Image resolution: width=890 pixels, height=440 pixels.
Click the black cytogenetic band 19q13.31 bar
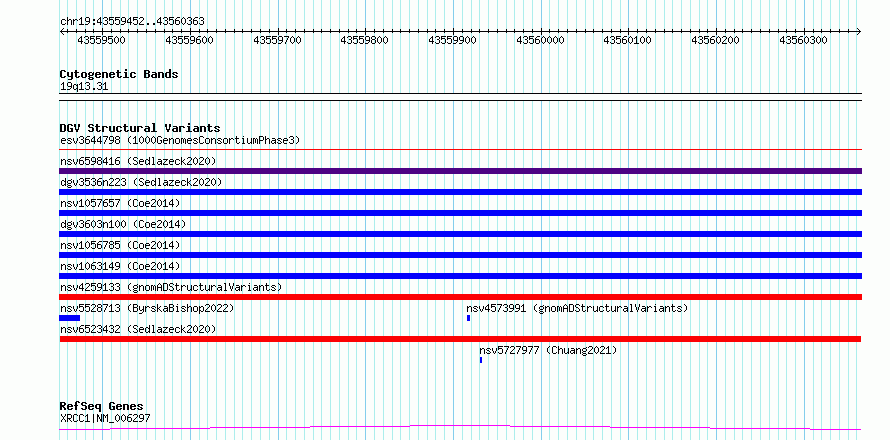(460, 97)
